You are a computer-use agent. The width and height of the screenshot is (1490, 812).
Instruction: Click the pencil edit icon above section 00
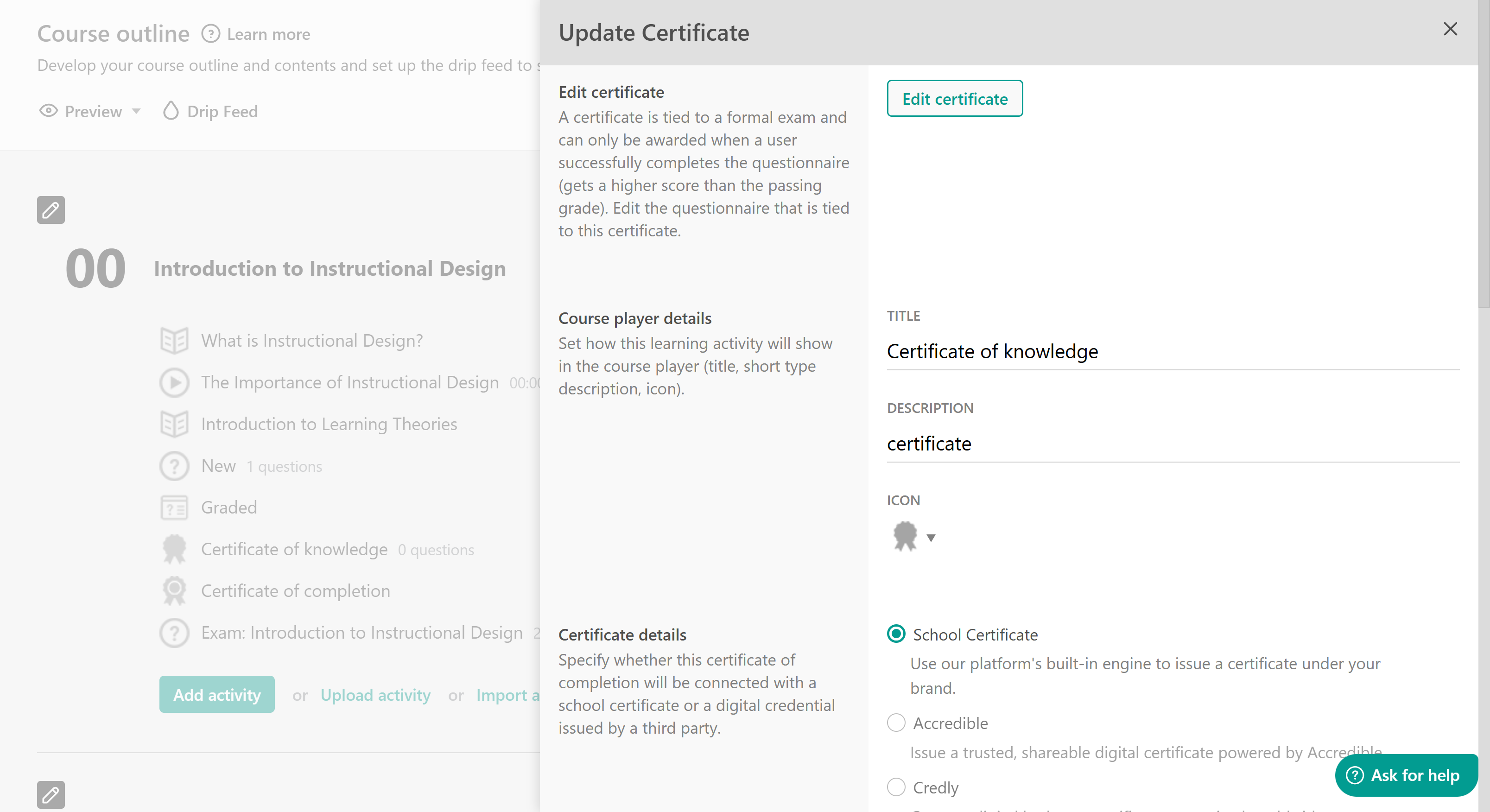coord(51,209)
